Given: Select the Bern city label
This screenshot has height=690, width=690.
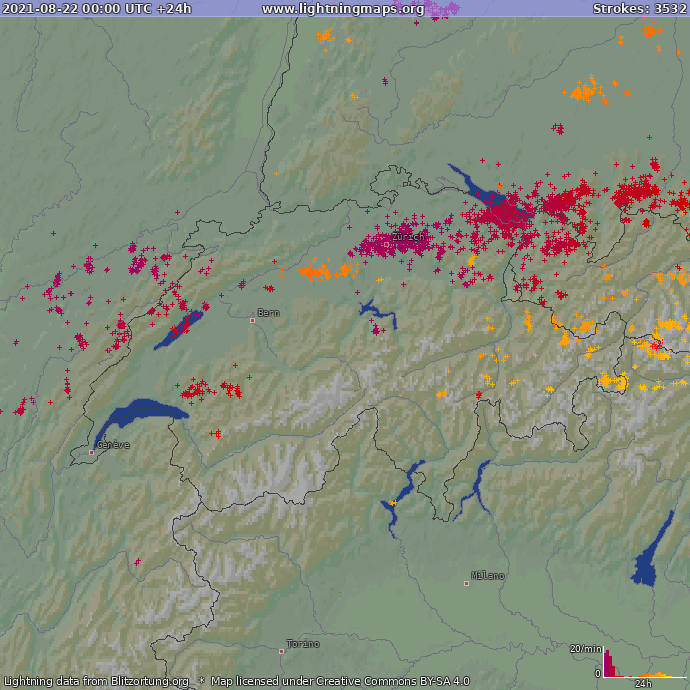Looking at the screenshot, I should 268,313.
